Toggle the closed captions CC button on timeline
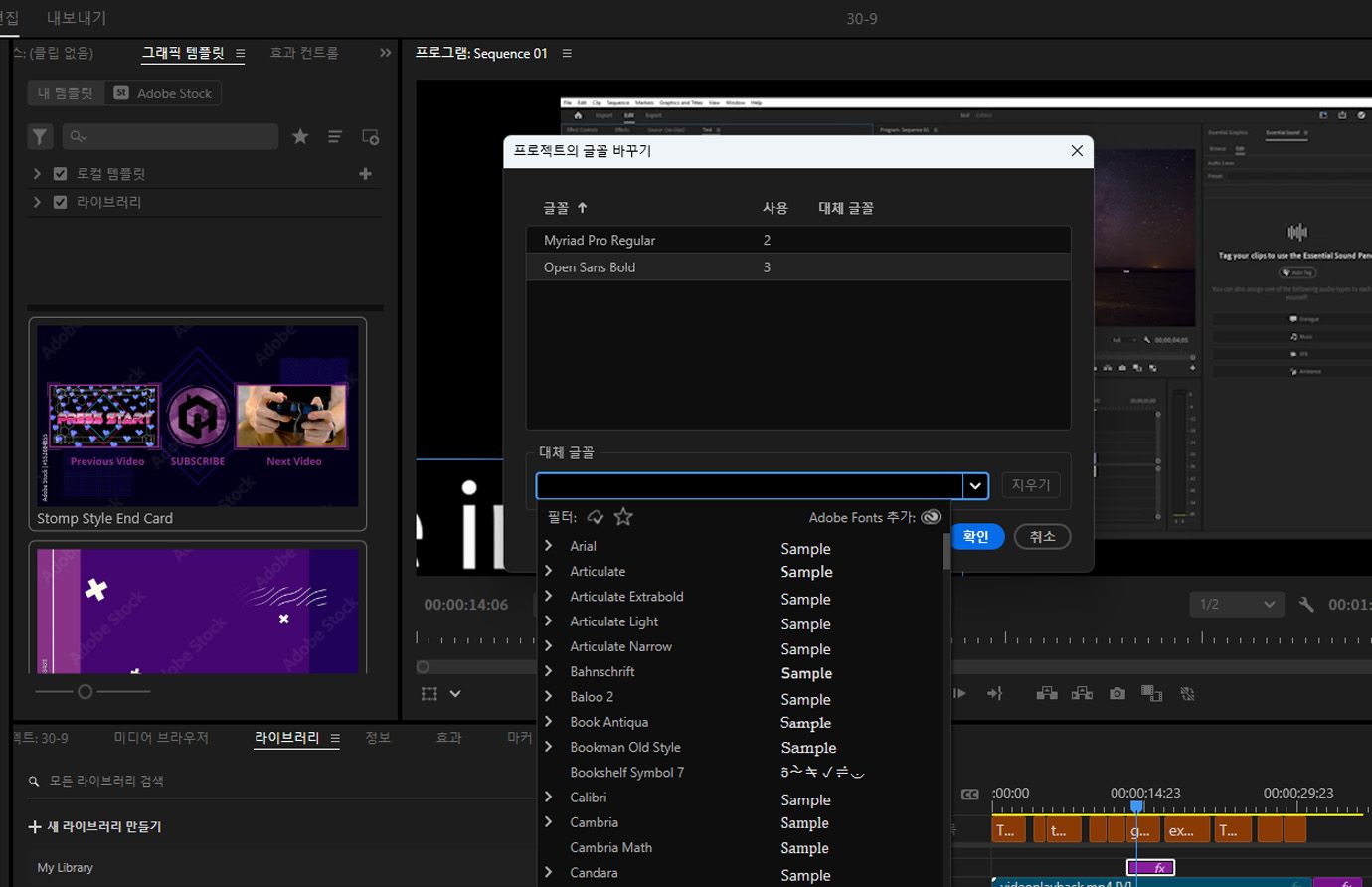The width and height of the screenshot is (1372, 887). (969, 795)
